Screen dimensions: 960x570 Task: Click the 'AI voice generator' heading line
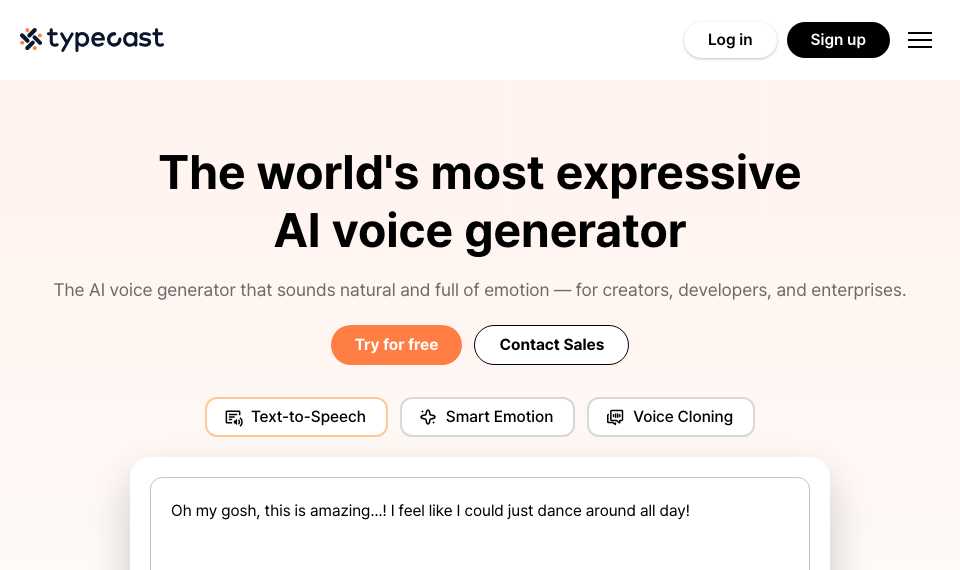pyautogui.click(x=480, y=231)
